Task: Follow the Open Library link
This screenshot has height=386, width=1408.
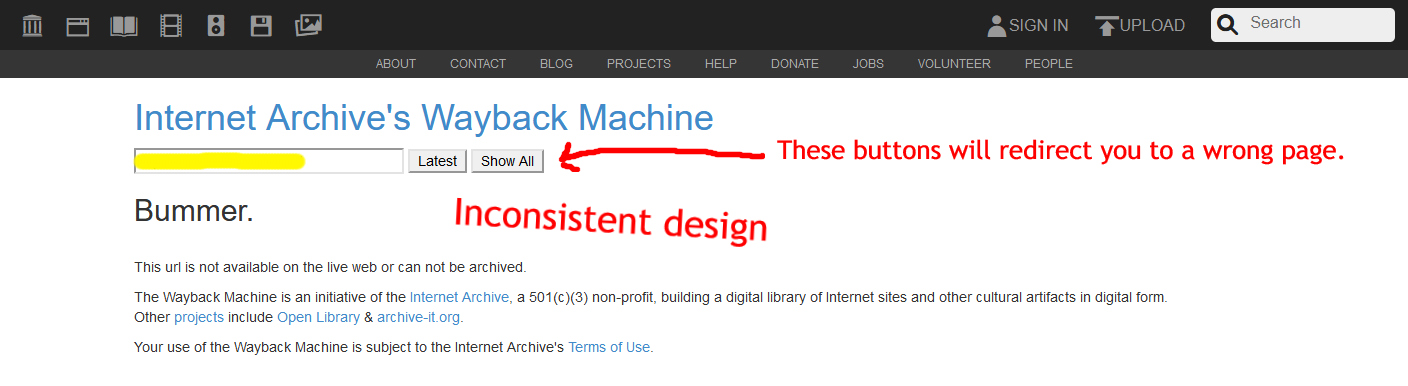Action: [x=318, y=318]
